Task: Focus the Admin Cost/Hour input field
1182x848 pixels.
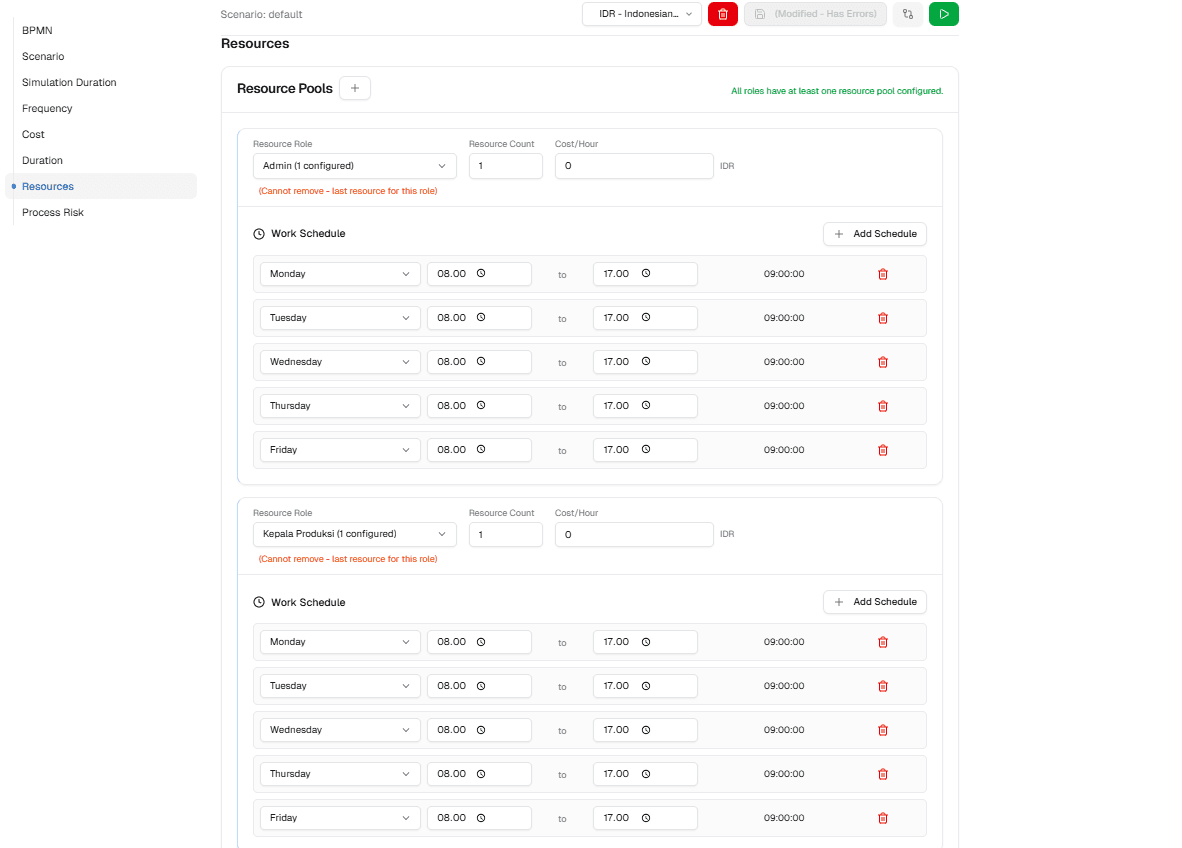Action: tap(633, 166)
